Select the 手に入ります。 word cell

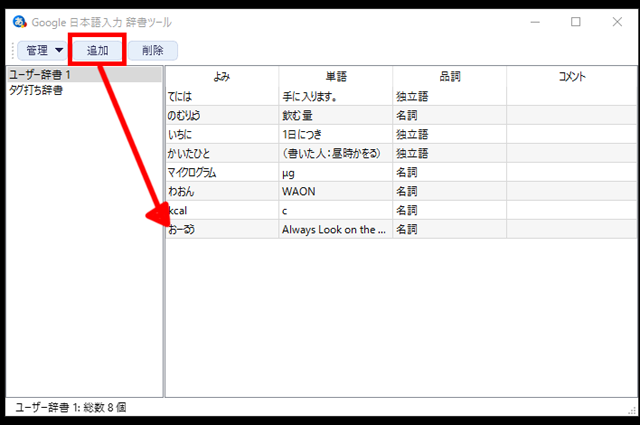(x=336, y=96)
